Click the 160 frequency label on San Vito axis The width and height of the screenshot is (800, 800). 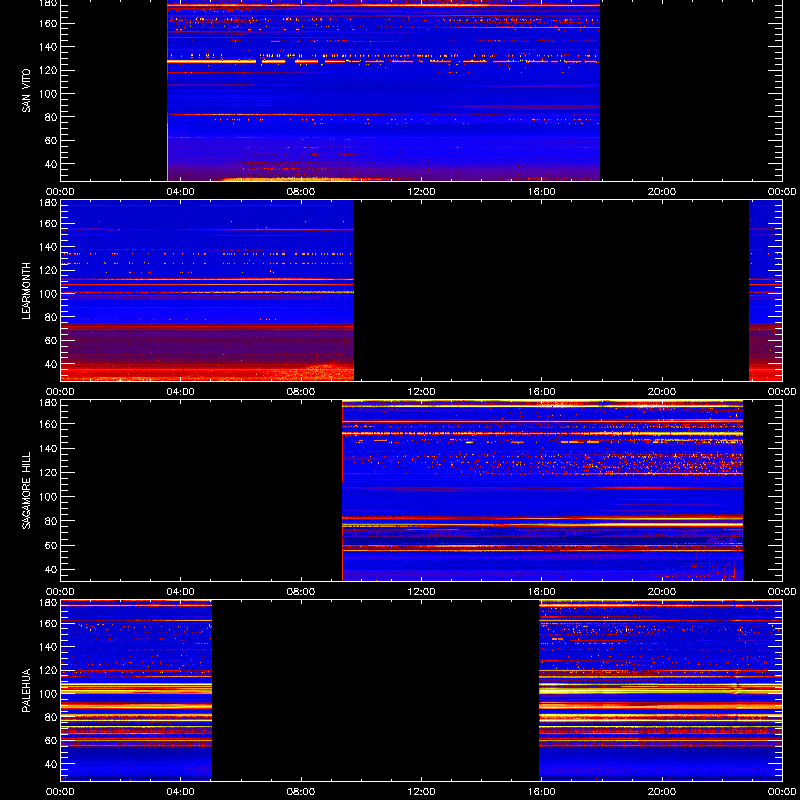(x=50, y=23)
